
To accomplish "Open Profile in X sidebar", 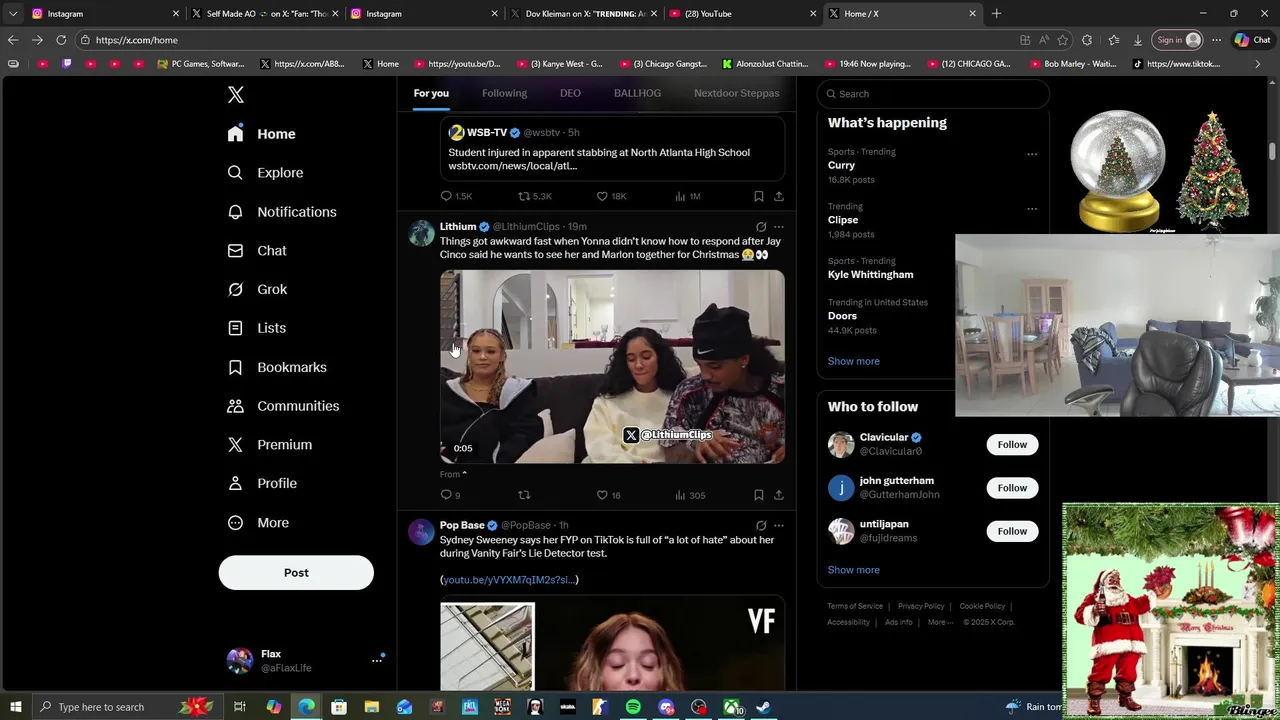I will 262,483.
